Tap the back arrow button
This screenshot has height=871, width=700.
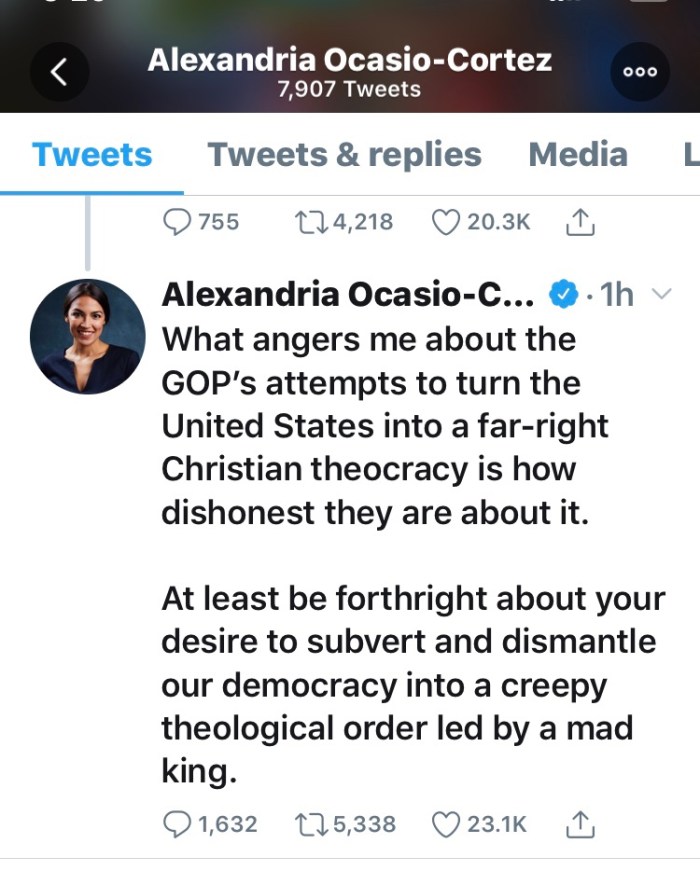point(59,71)
